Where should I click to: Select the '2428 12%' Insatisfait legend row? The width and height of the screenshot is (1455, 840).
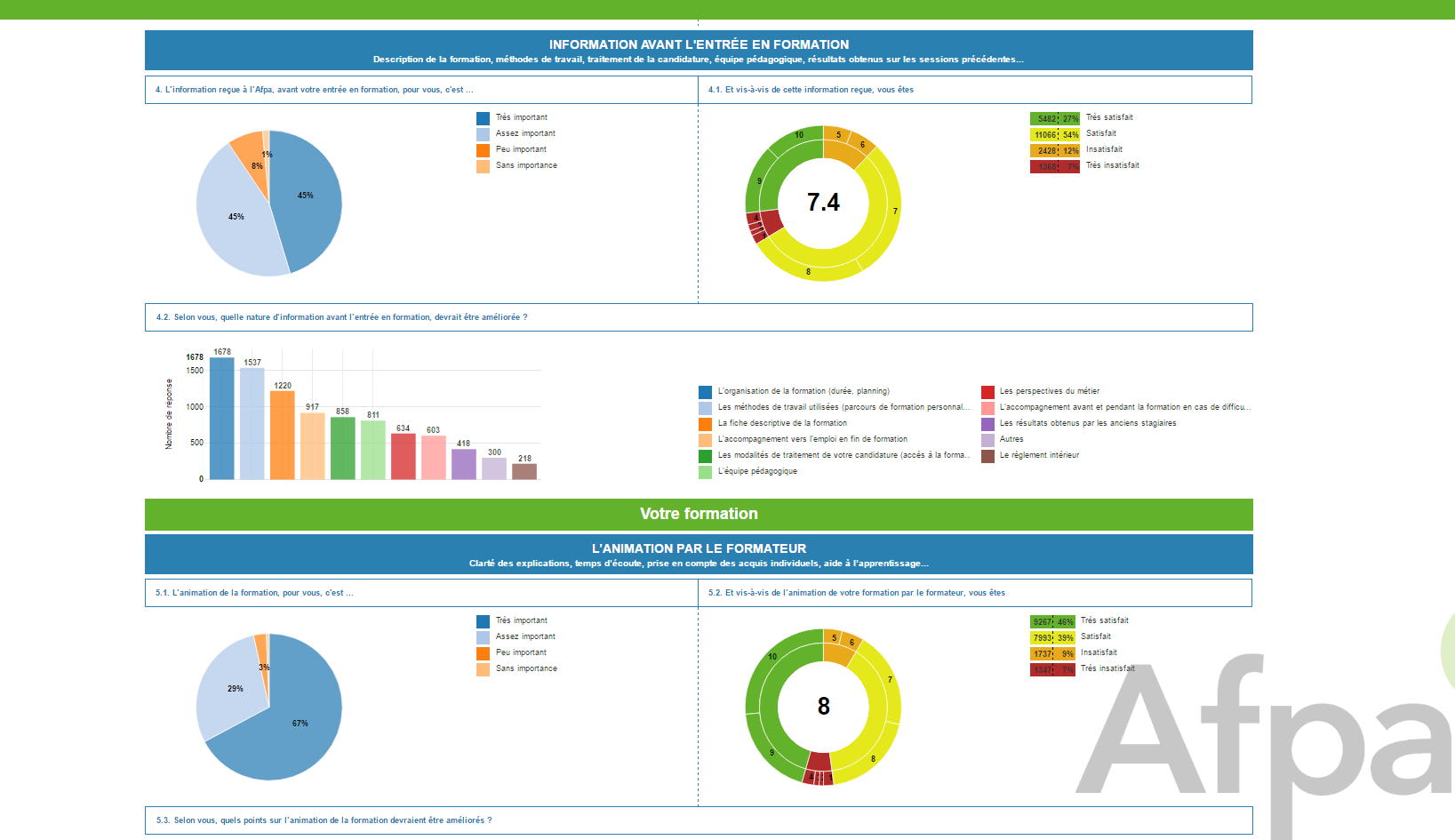[x=1076, y=150]
